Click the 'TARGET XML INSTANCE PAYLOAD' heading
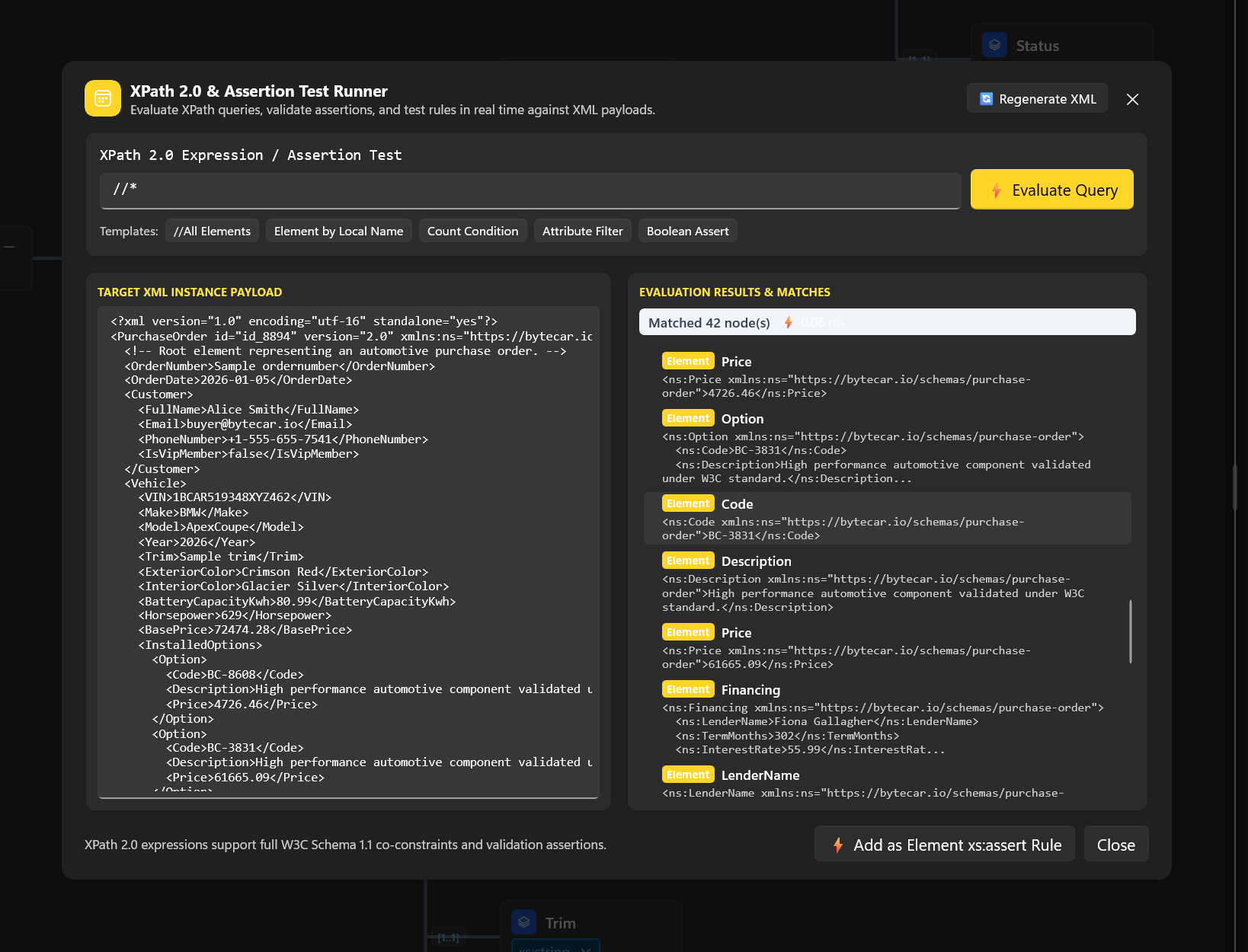Image resolution: width=1248 pixels, height=952 pixels. coord(190,292)
